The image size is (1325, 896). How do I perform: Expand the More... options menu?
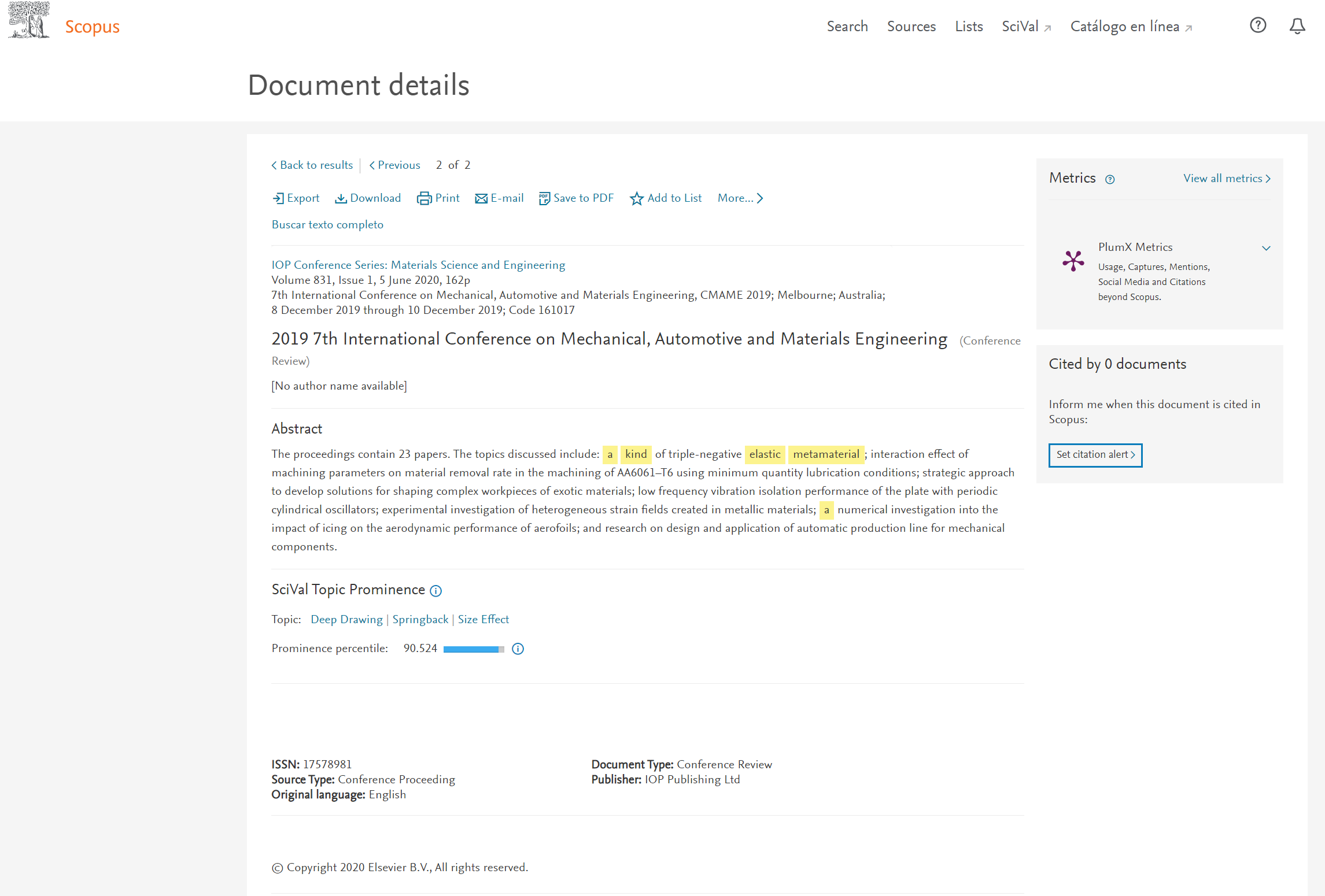(x=740, y=198)
